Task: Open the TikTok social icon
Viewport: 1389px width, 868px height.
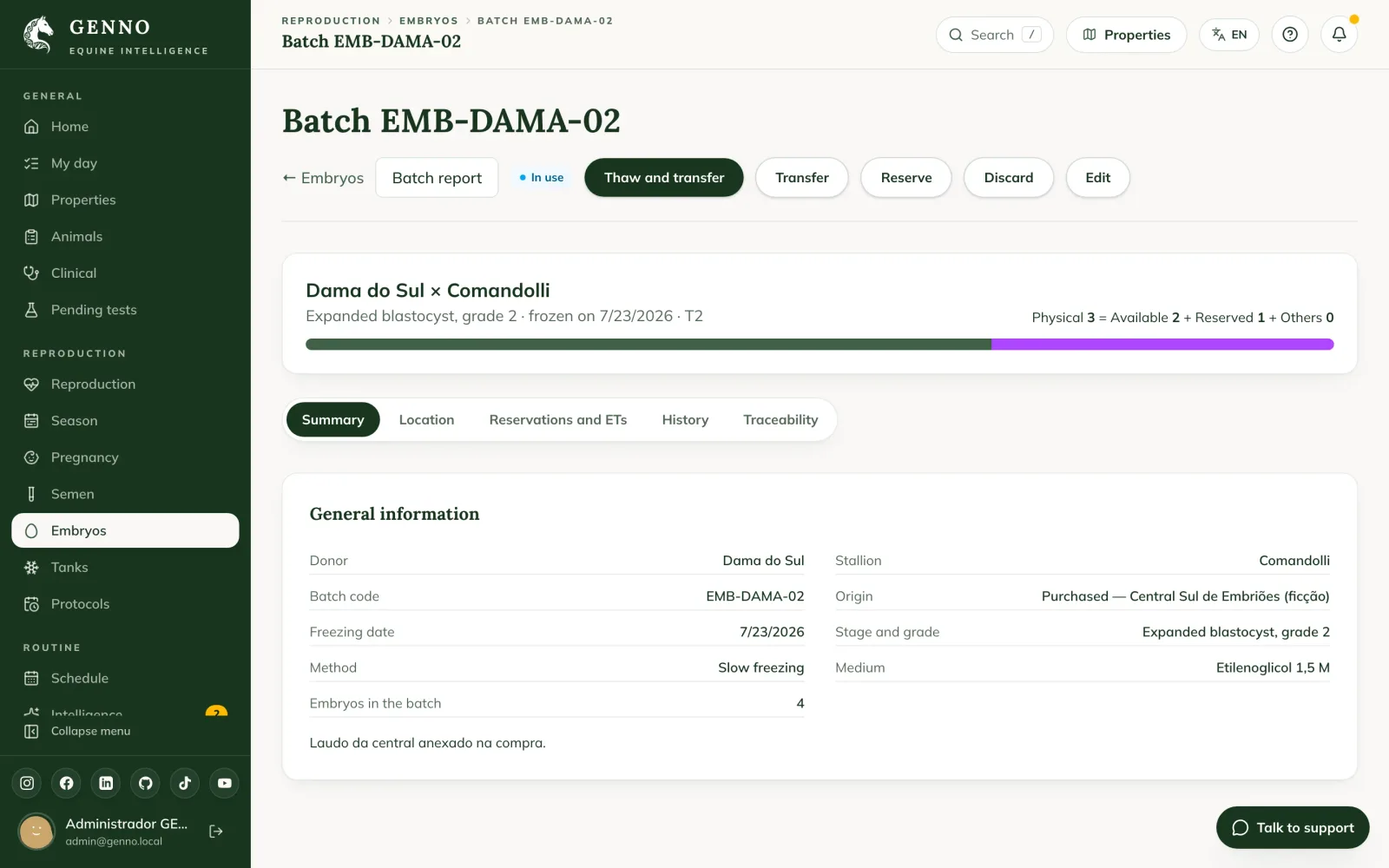Action: [x=185, y=783]
